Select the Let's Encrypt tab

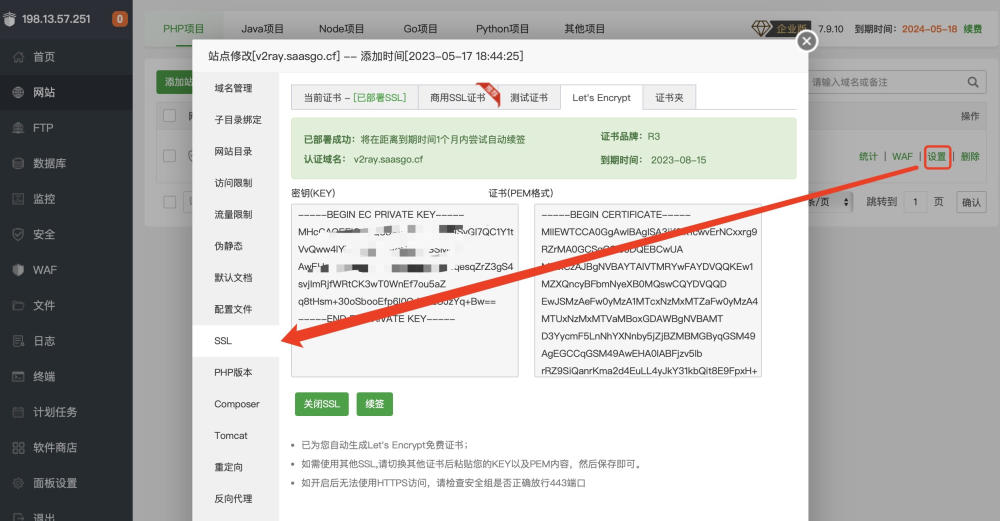click(601, 98)
